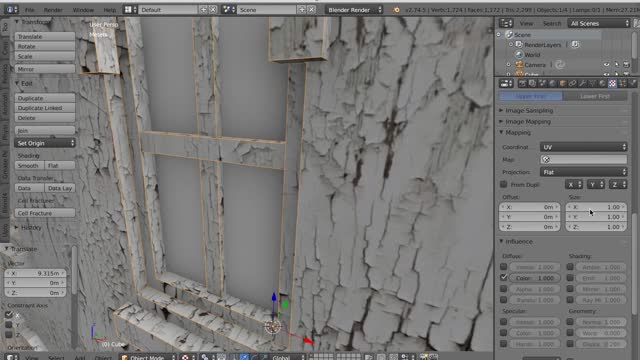Click the Camera object icon in outliner
Viewport: 640px width, 360px height.
click(x=519, y=64)
